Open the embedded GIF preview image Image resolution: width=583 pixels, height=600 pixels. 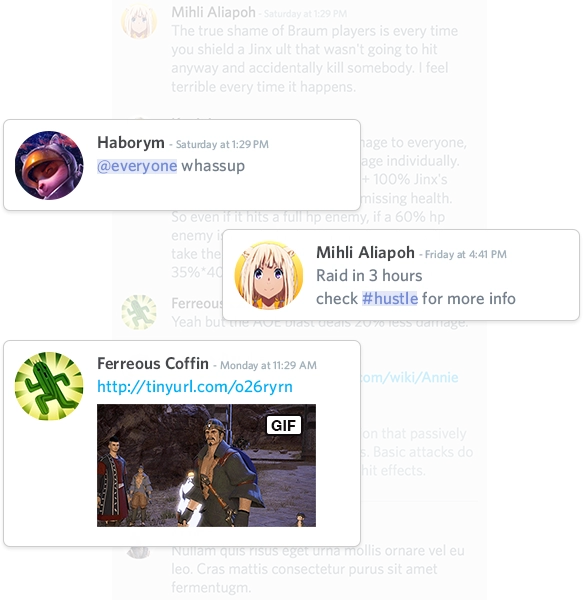tap(207, 465)
